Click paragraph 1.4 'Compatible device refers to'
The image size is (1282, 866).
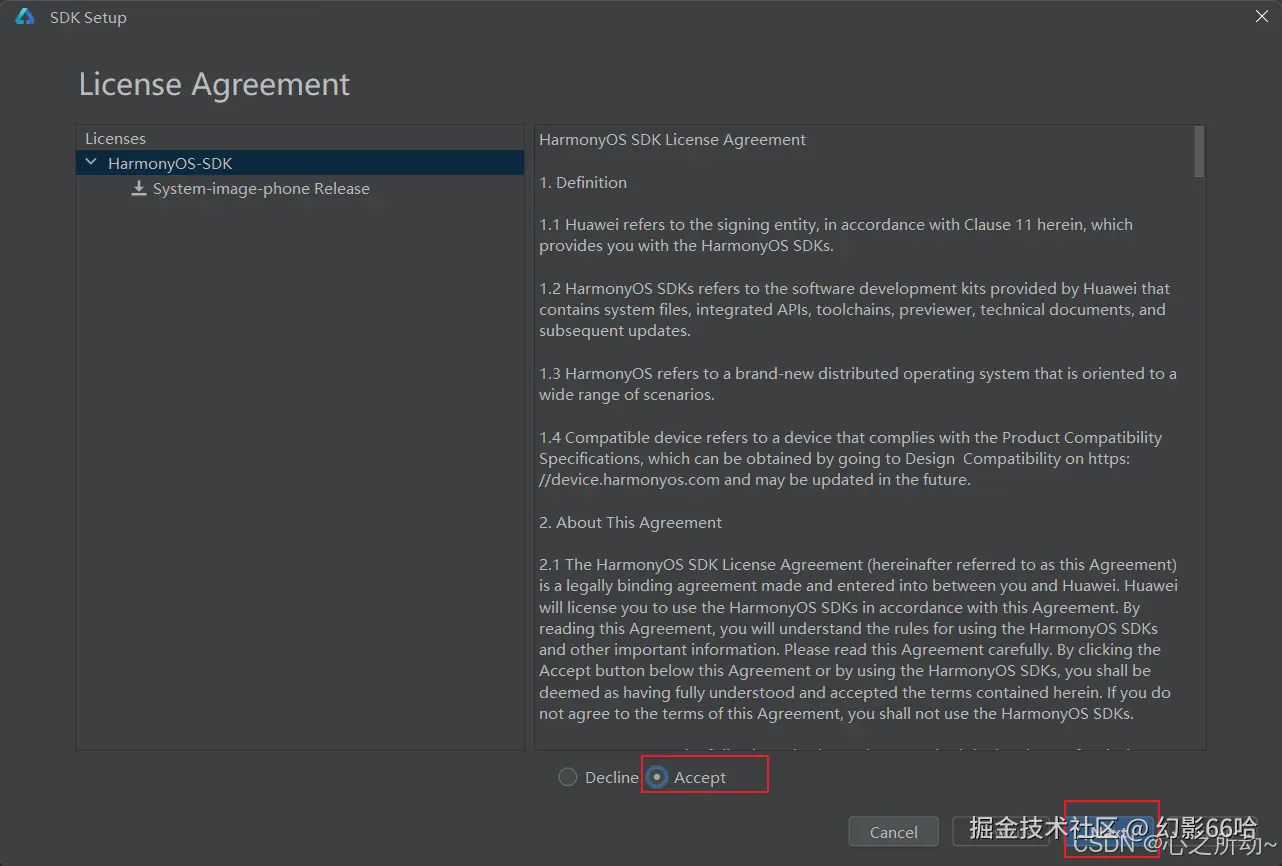(850, 458)
